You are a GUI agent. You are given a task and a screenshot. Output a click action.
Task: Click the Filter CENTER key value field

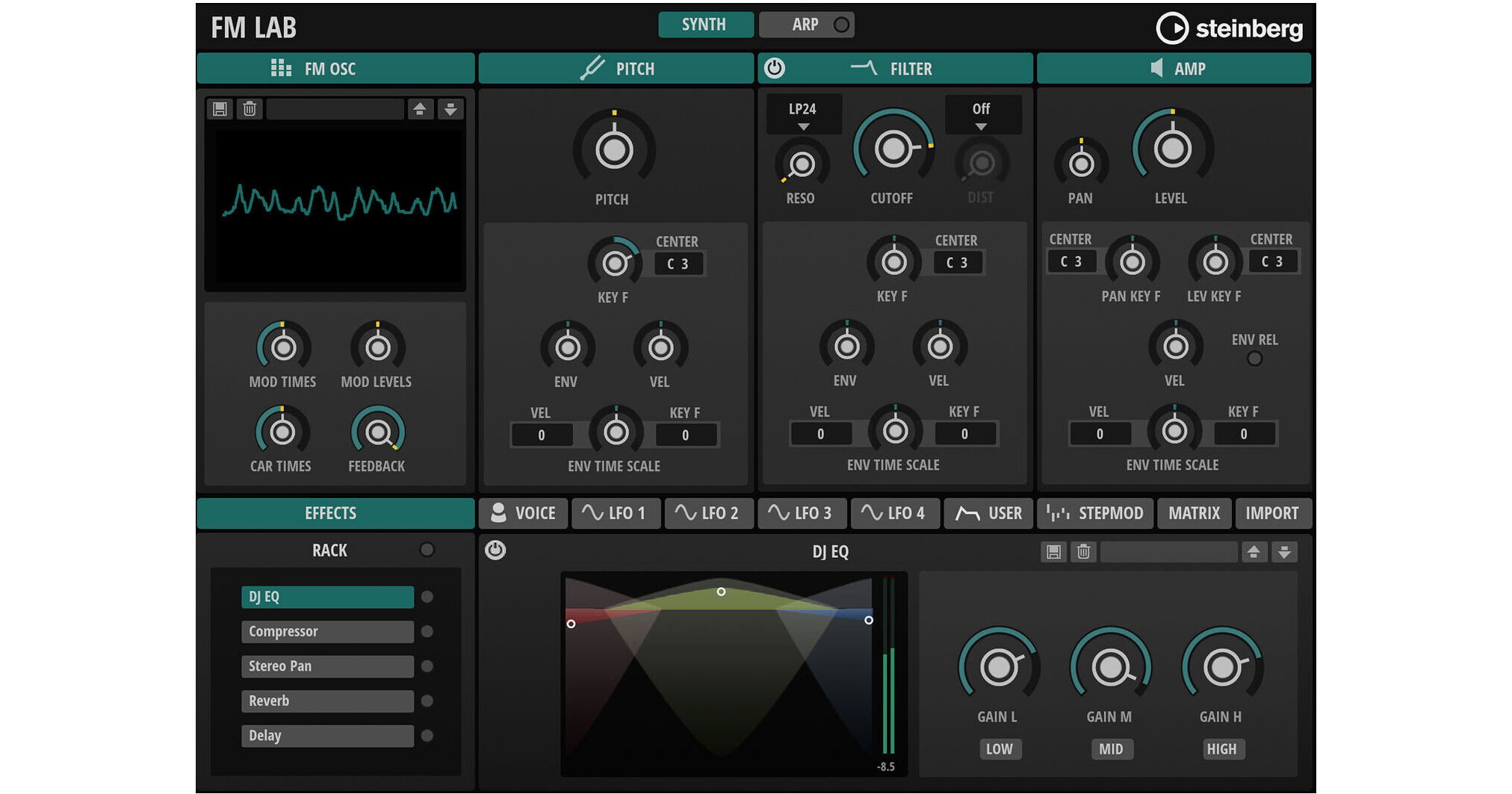(x=958, y=262)
